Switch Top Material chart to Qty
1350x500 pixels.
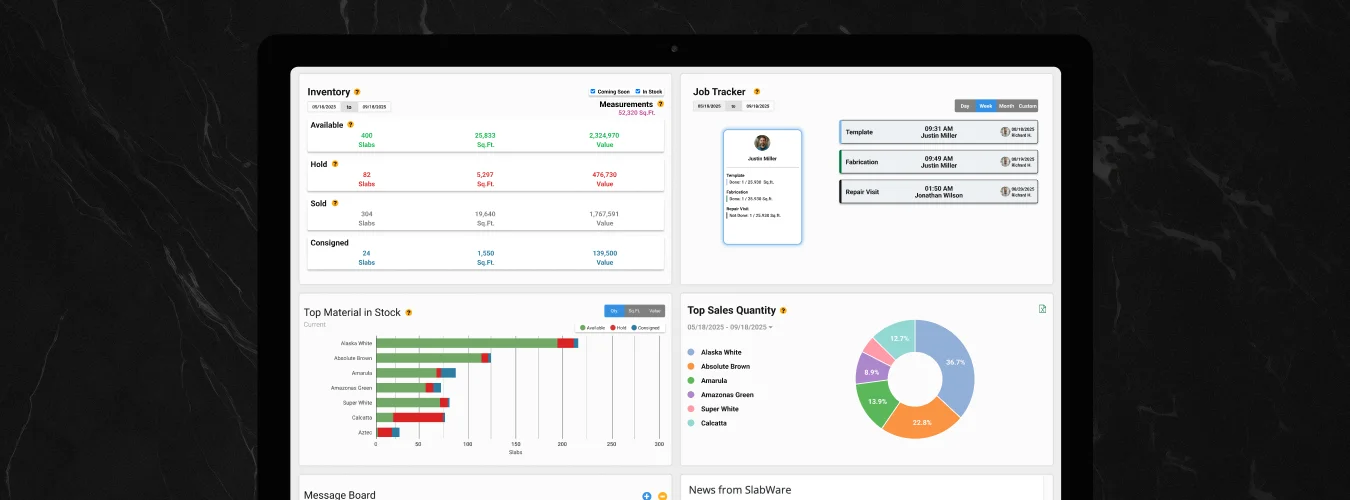(x=614, y=311)
